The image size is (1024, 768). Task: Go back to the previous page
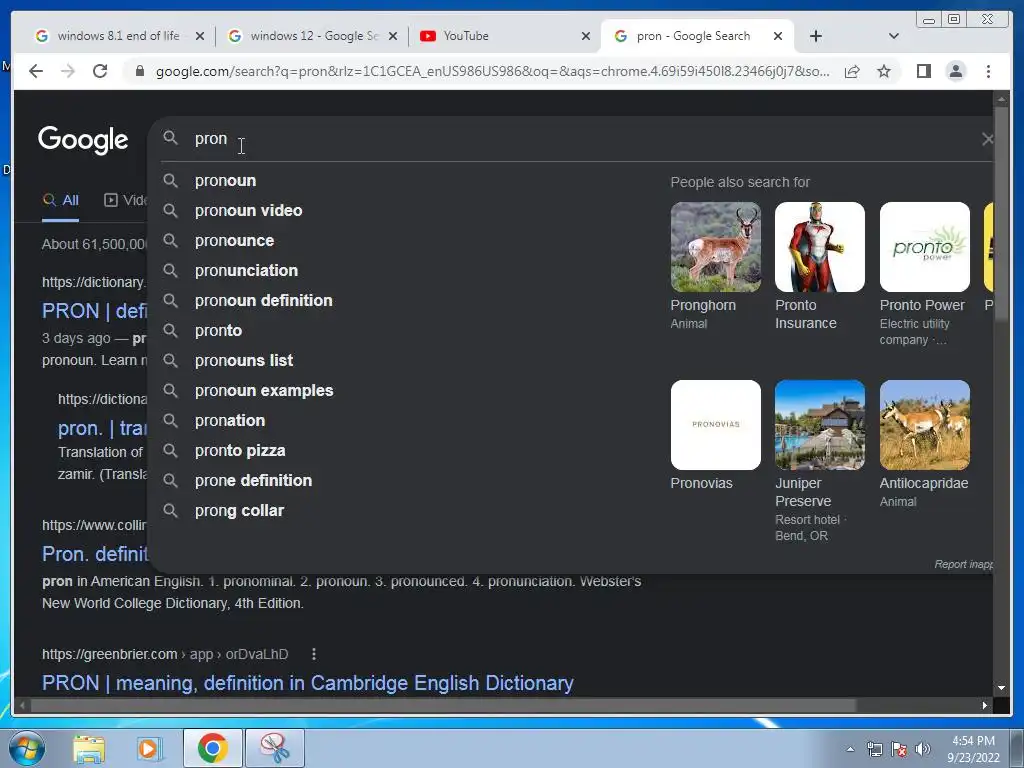pos(36,71)
